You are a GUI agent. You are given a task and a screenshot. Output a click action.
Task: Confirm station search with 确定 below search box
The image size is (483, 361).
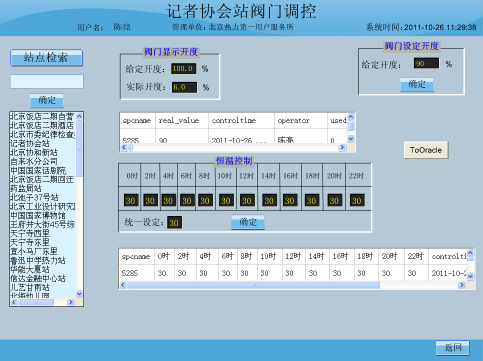click(x=47, y=100)
